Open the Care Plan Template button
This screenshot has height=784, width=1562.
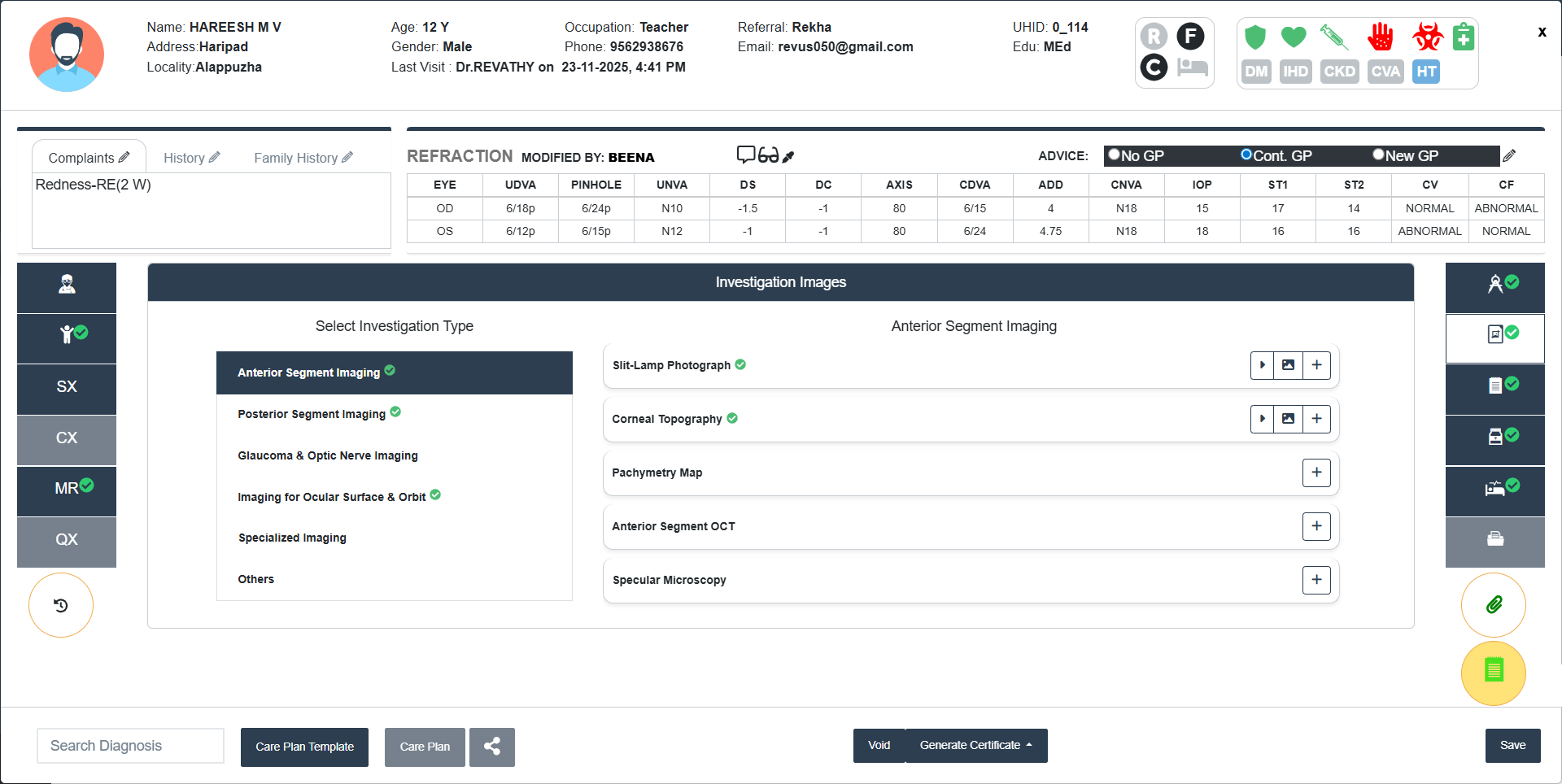coord(304,747)
